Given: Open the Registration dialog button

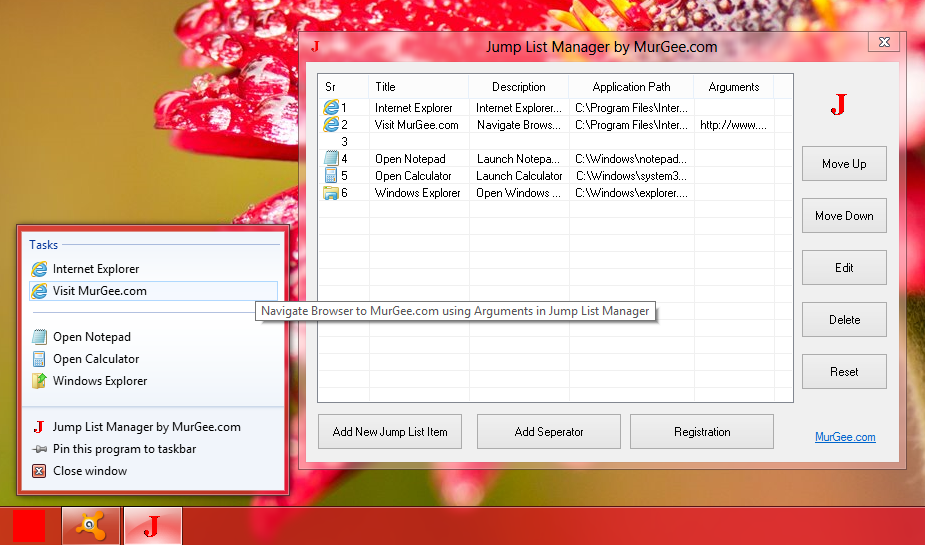Looking at the screenshot, I should tap(702, 431).
